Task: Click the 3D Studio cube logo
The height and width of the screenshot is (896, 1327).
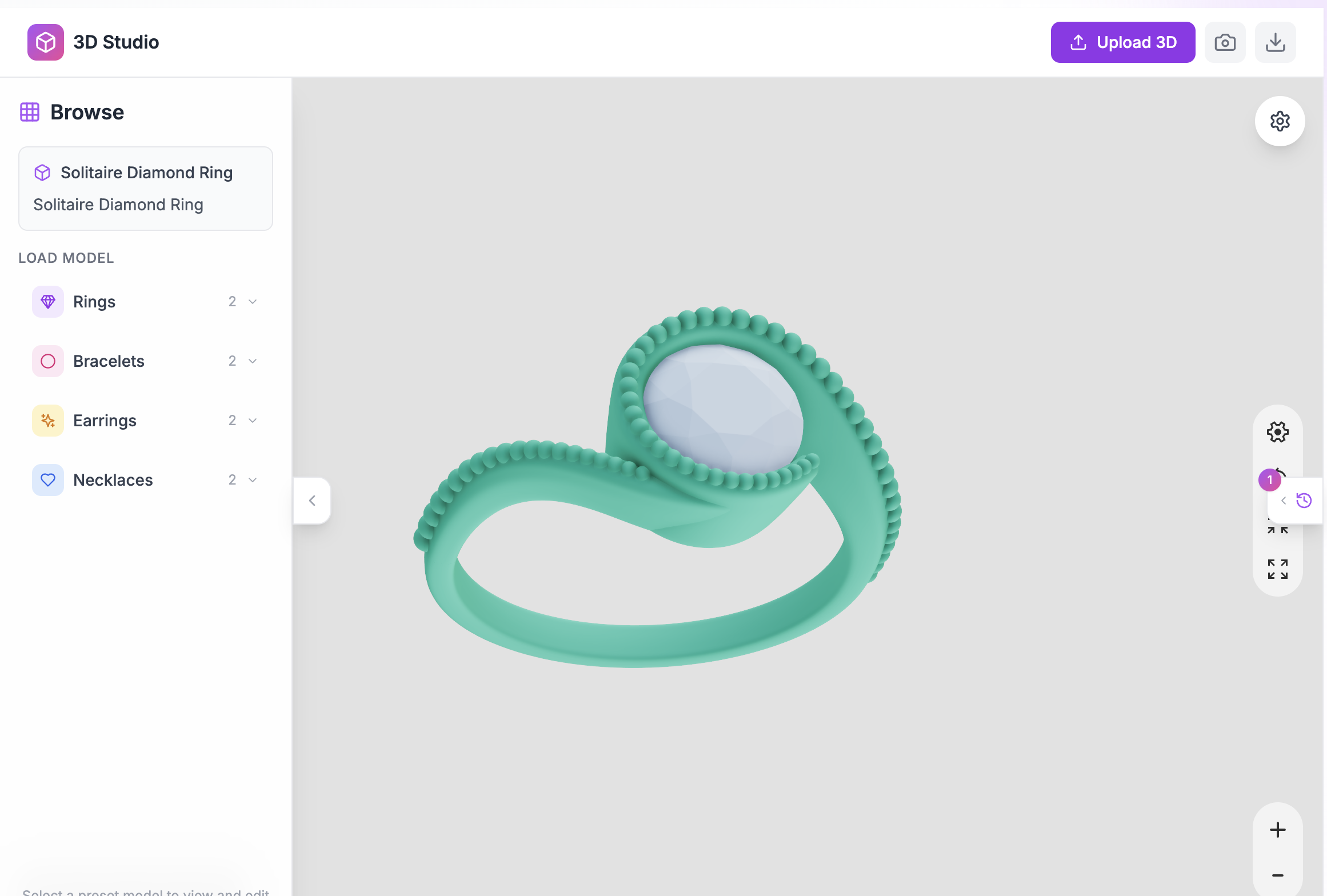Action: point(46,42)
